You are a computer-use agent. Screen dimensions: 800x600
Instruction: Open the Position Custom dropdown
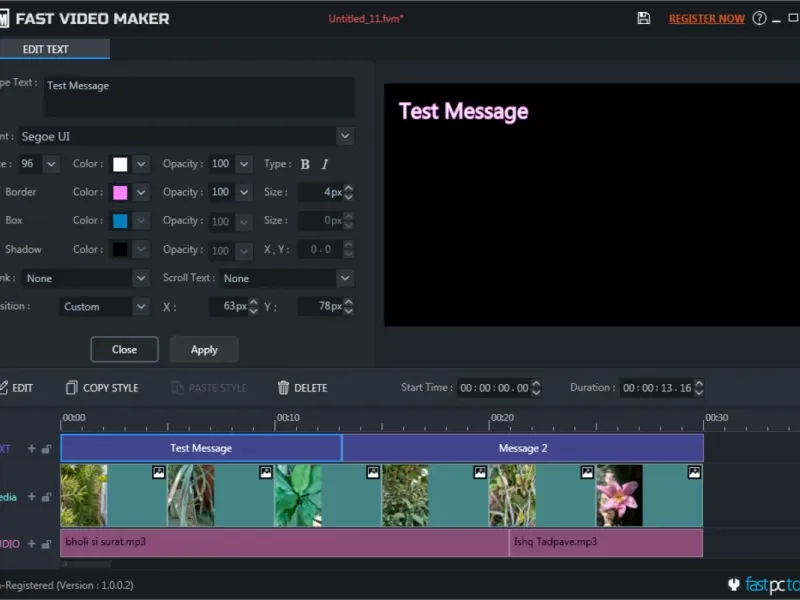pyautogui.click(x=141, y=307)
